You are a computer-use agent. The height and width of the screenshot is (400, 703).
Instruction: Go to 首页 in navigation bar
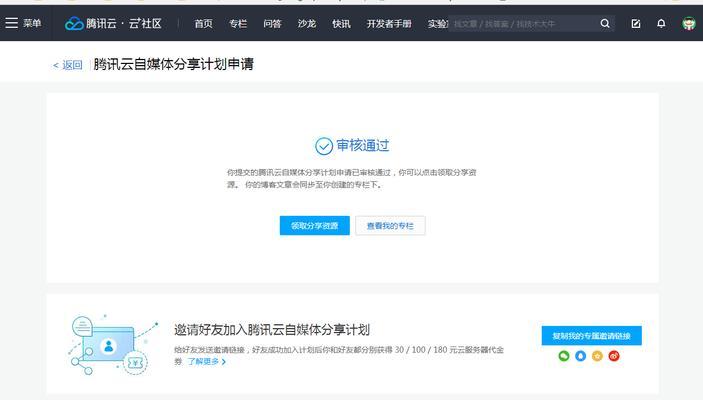[204, 24]
